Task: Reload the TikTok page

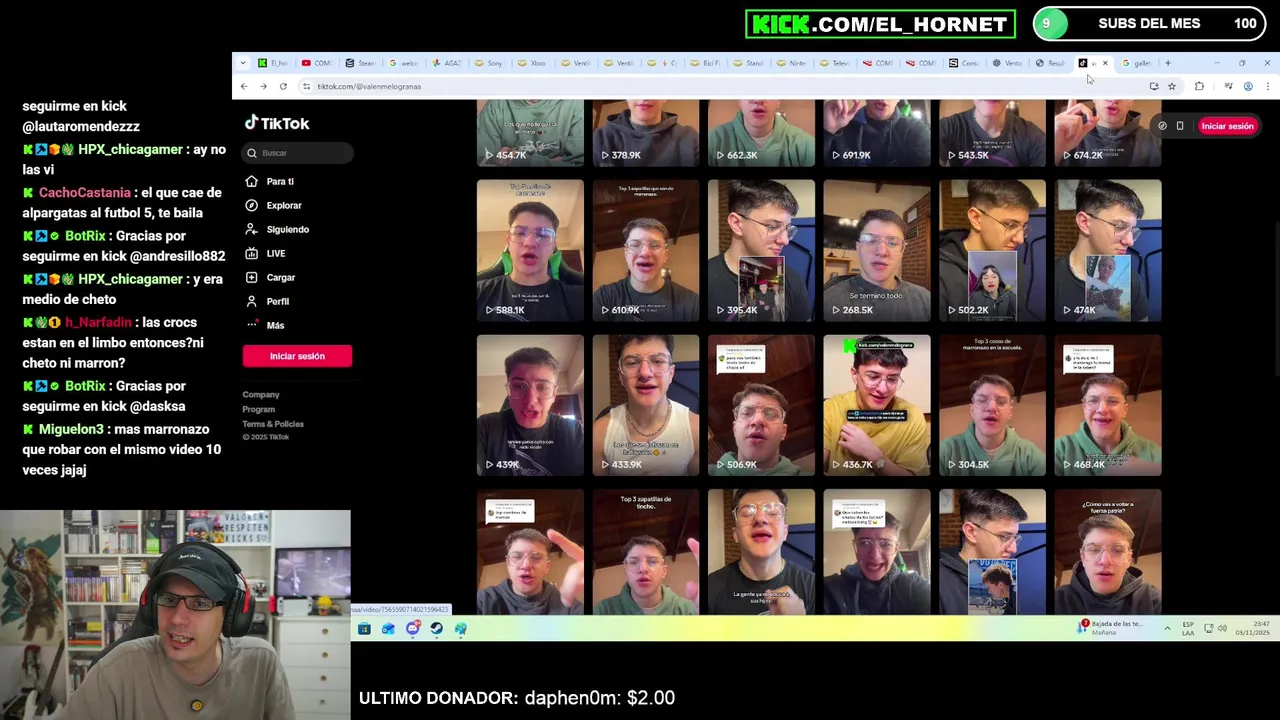Action: [283, 86]
